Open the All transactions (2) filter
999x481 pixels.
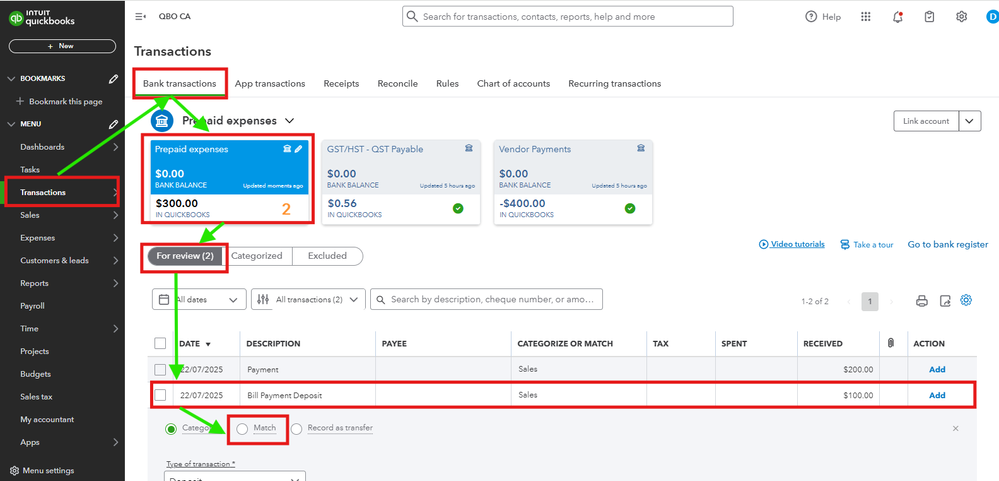click(308, 299)
